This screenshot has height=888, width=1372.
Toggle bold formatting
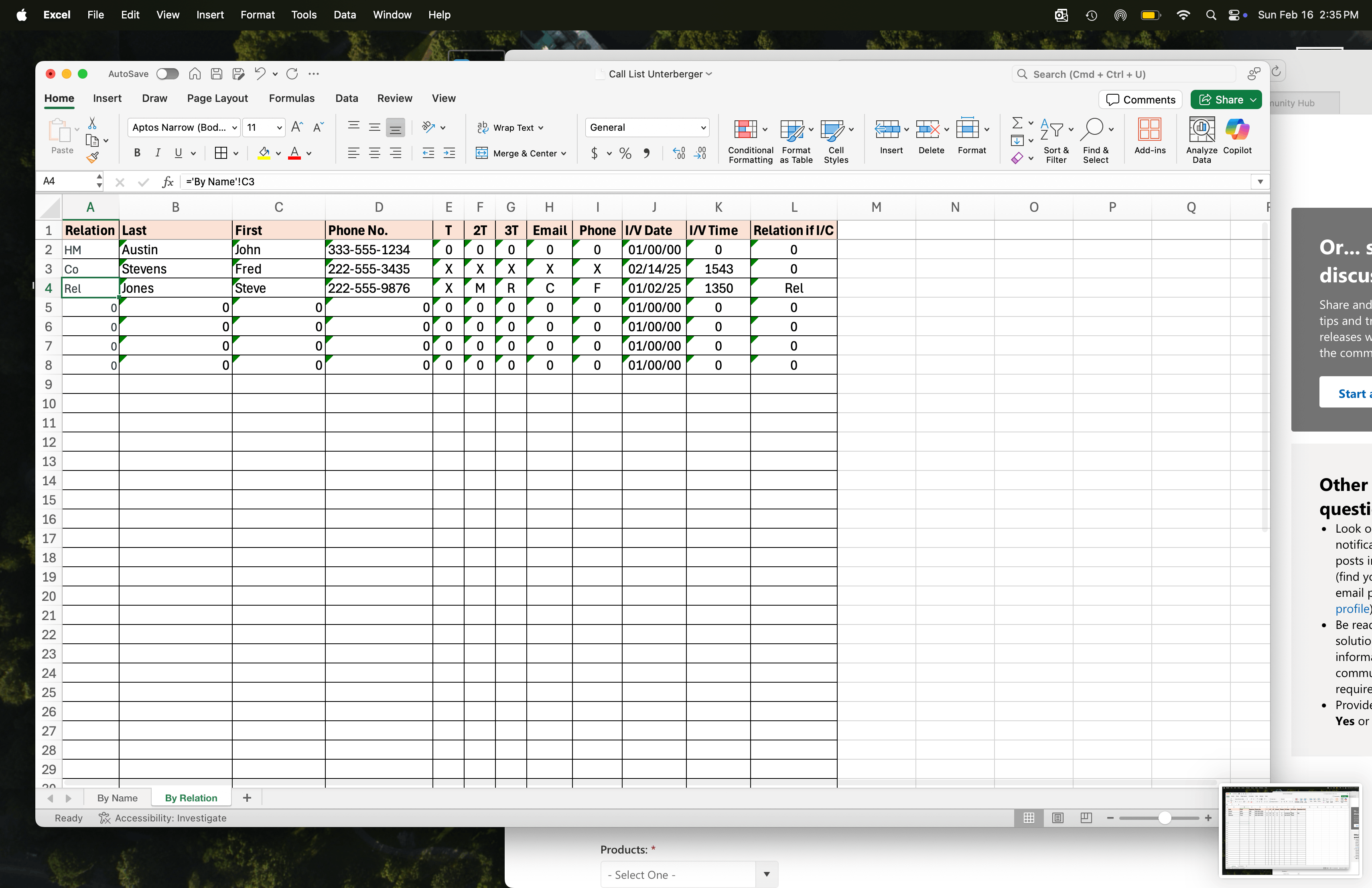pyautogui.click(x=137, y=153)
